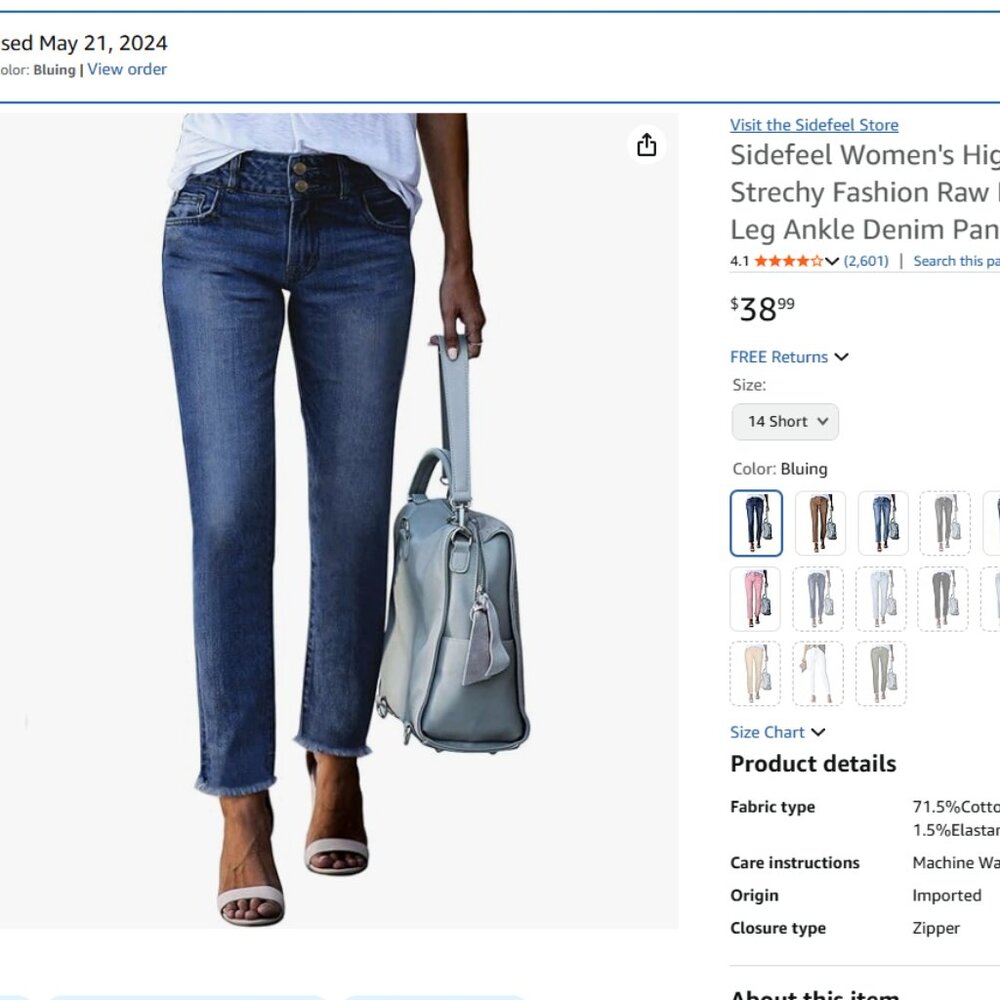
Task: Click the View order link
Action: click(x=127, y=69)
